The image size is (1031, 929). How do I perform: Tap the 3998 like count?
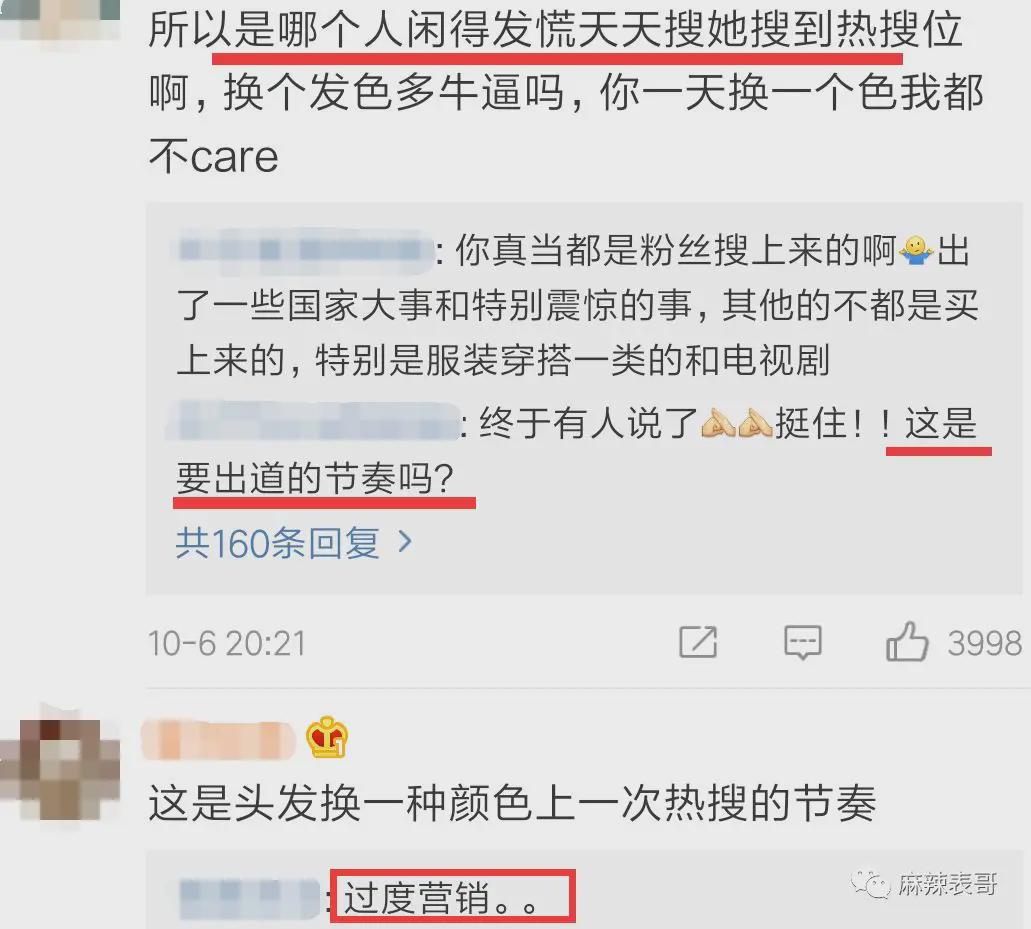(984, 642)
